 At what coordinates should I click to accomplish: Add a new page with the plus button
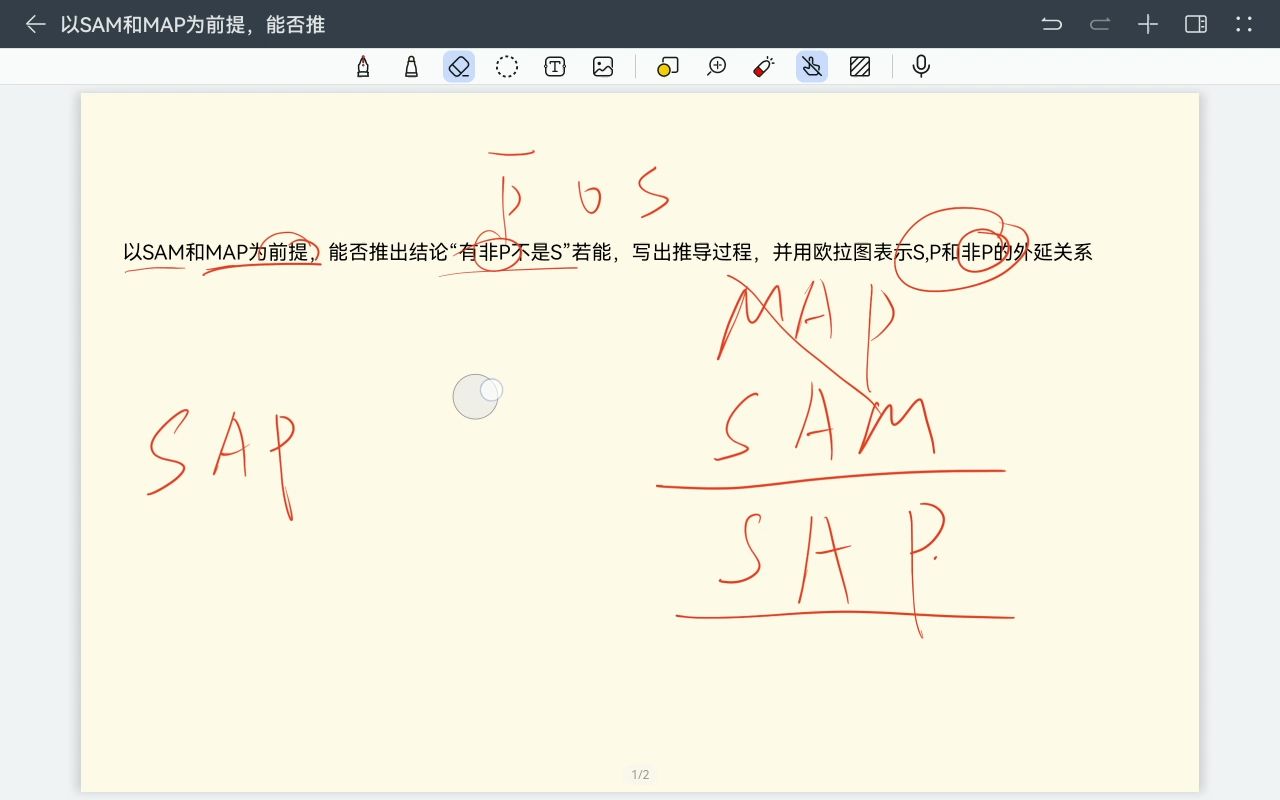pyautogui.click(x=1147, y=23)
